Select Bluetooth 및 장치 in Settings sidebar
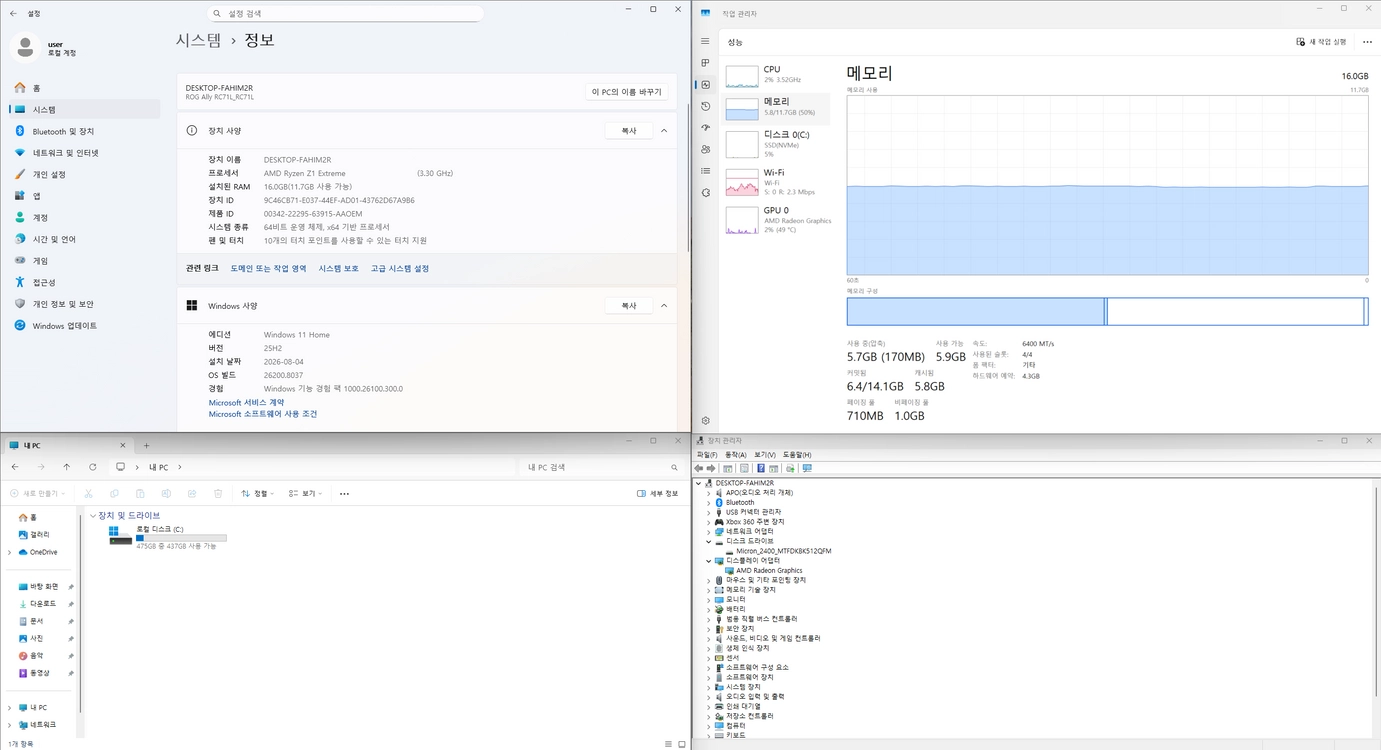This screenshot has width=1381, height=750. [84, 131]
